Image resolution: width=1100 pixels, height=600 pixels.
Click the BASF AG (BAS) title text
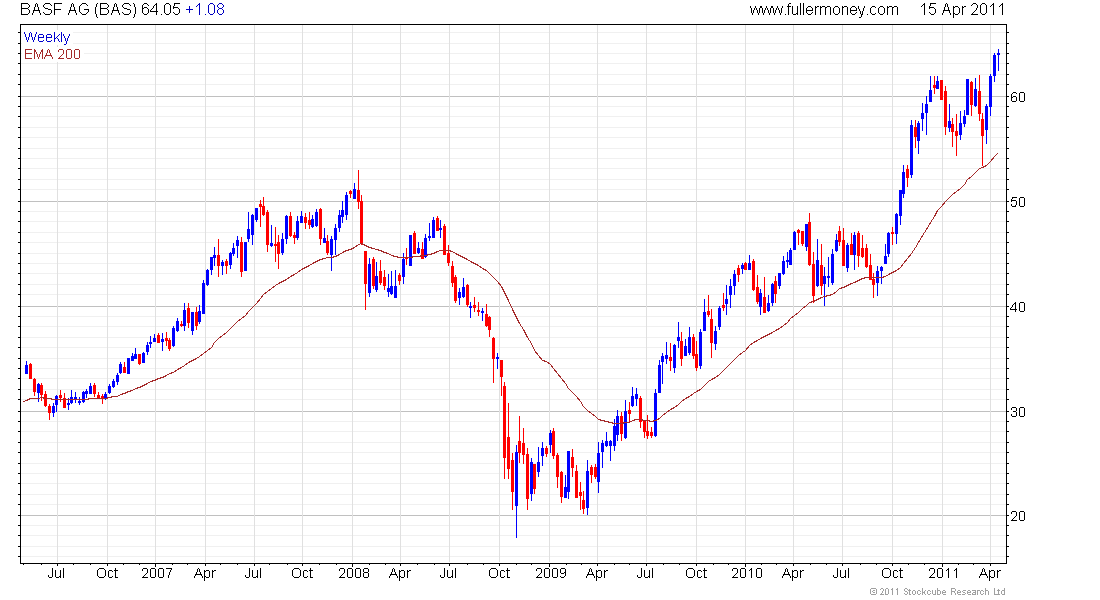[x=79, y=10]
